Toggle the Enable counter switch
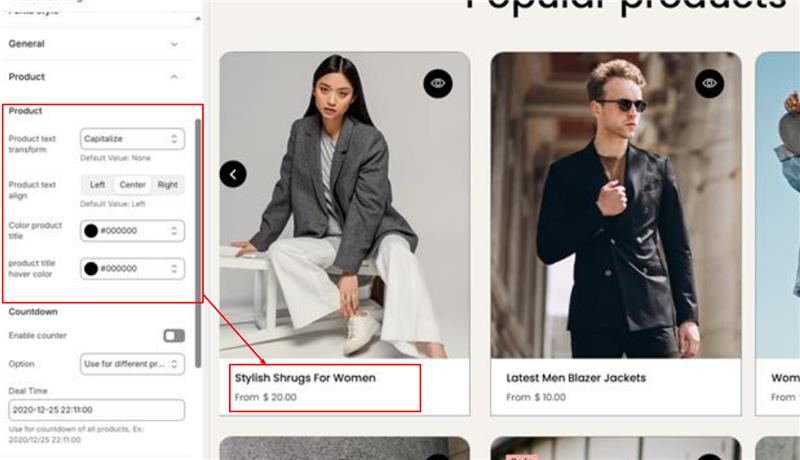 174,336
